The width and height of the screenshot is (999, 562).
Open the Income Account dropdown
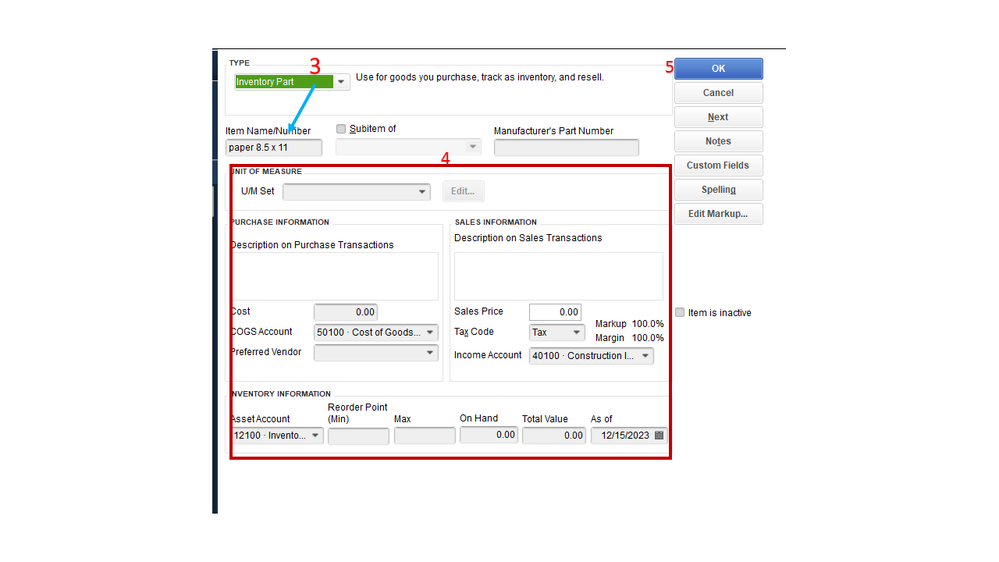[645, 356]
